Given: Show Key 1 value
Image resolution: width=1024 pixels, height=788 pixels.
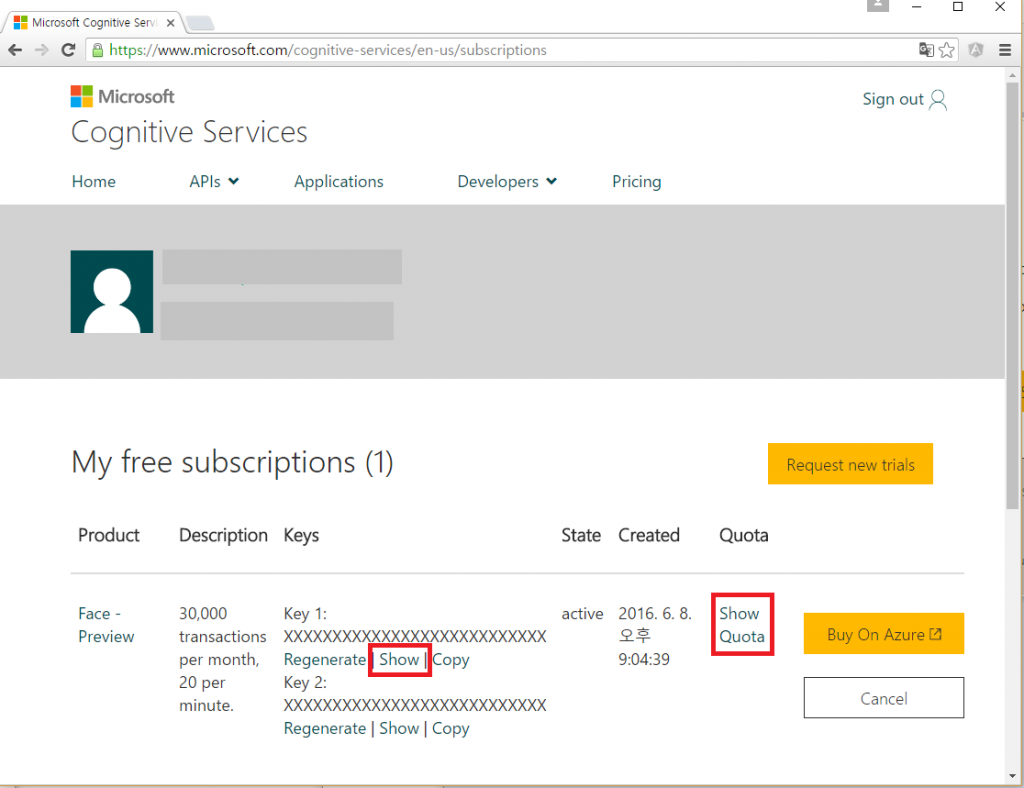Looking at the screenshot, I should point(399,660).
